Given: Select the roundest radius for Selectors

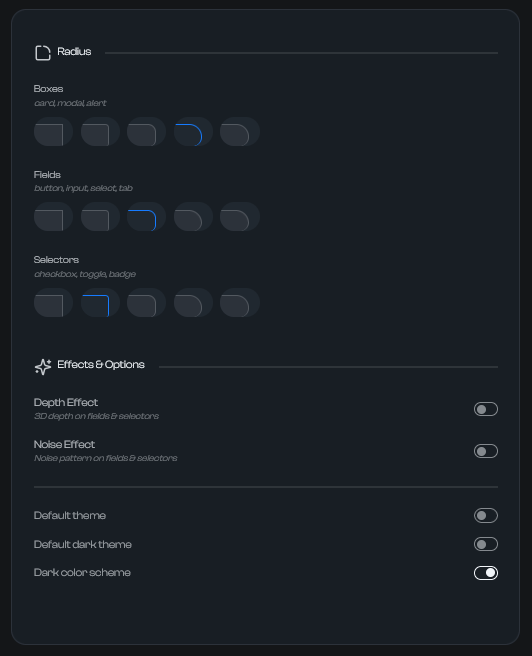Looking at the screenshot, I should [240, 302].
